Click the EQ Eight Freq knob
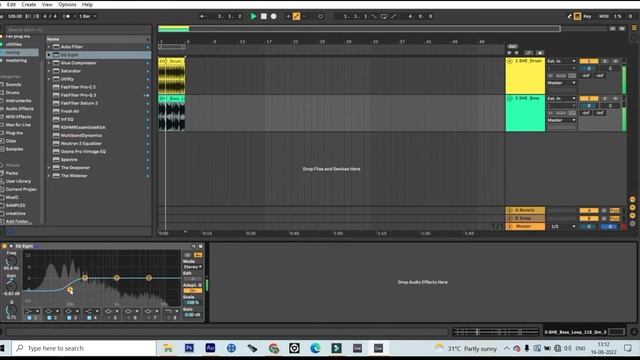Viewport: 640px width, 360px height. (x=11, y=261)
